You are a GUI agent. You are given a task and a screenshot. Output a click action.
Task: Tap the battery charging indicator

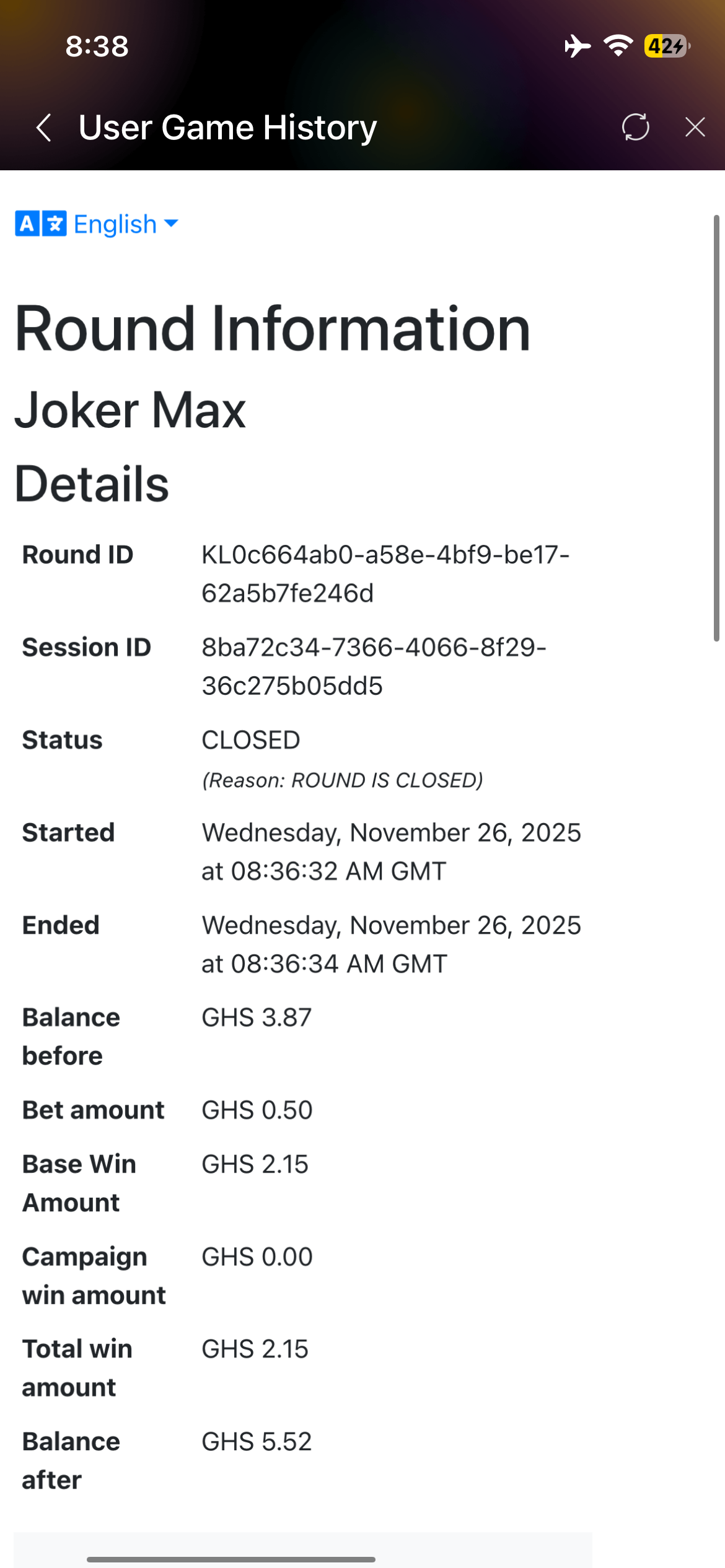pos(667,46)
